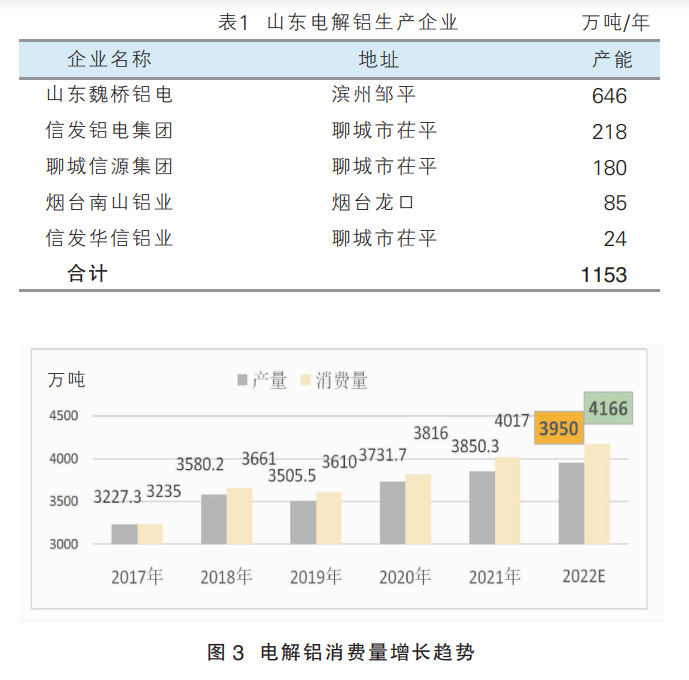Screen dimensions: 689x680
Task: Click the 产量 legend label
Action: 269,380
